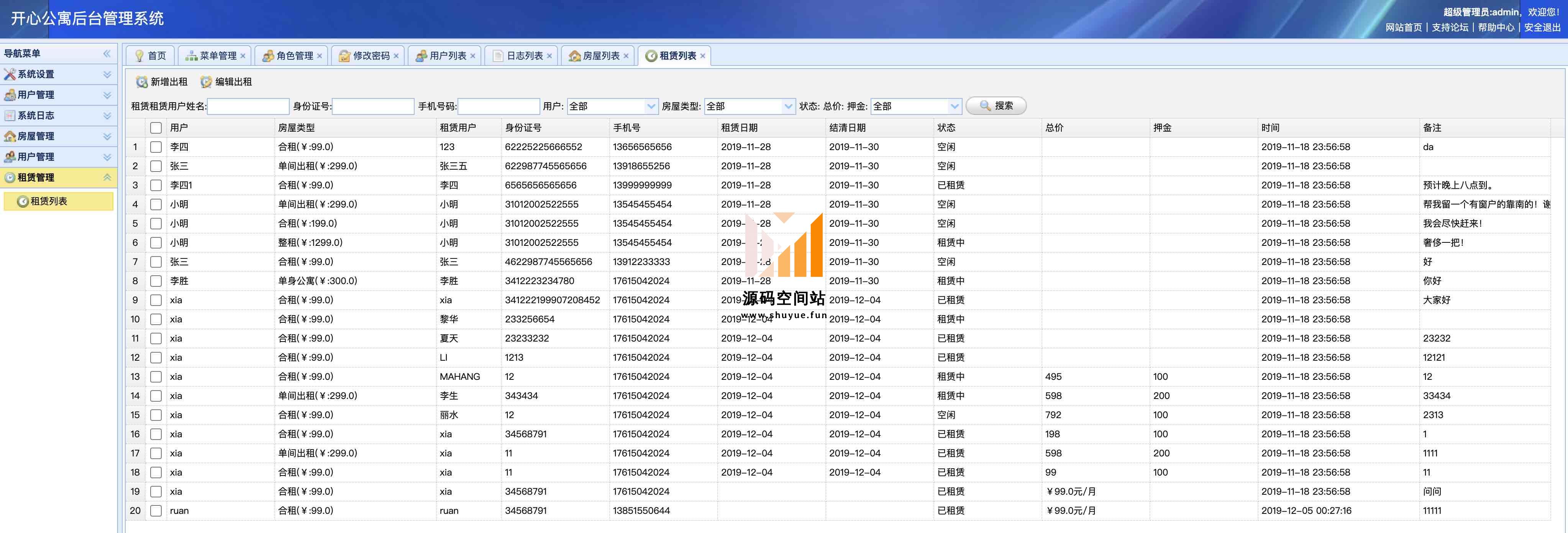Screen dimensions: 1568x533
Task: Open the 押金 filter dropdown
Action: coord(955,106)
